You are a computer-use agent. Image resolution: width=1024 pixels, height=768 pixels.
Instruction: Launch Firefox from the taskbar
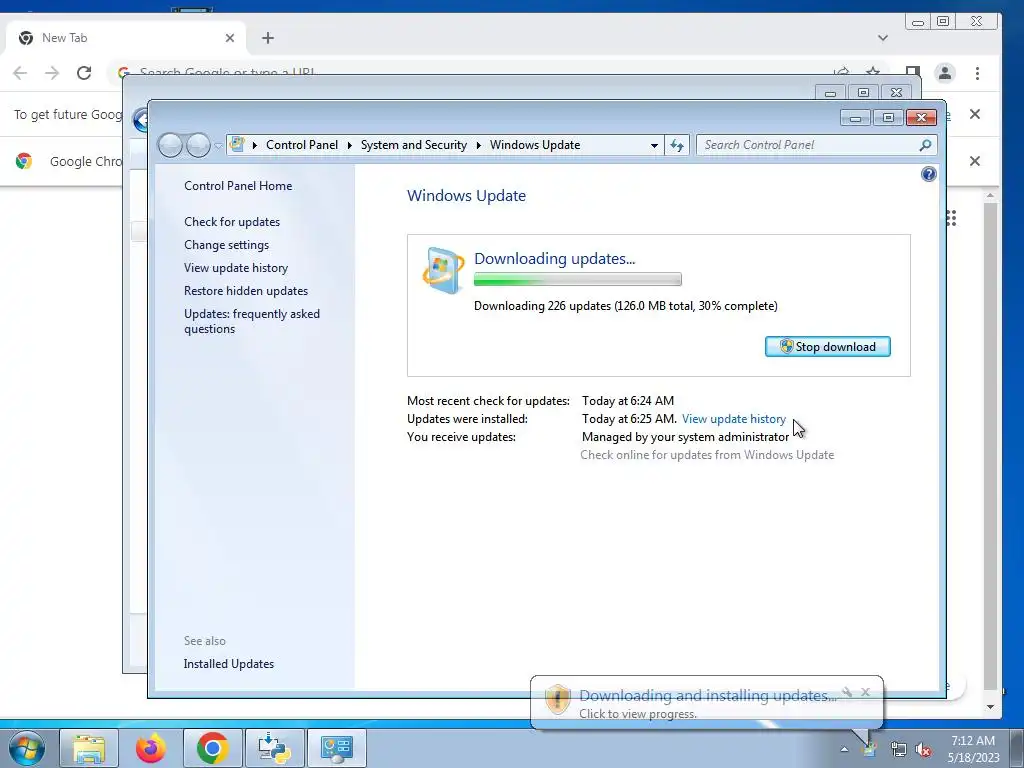pyautogui.click(x=150, y=748)
